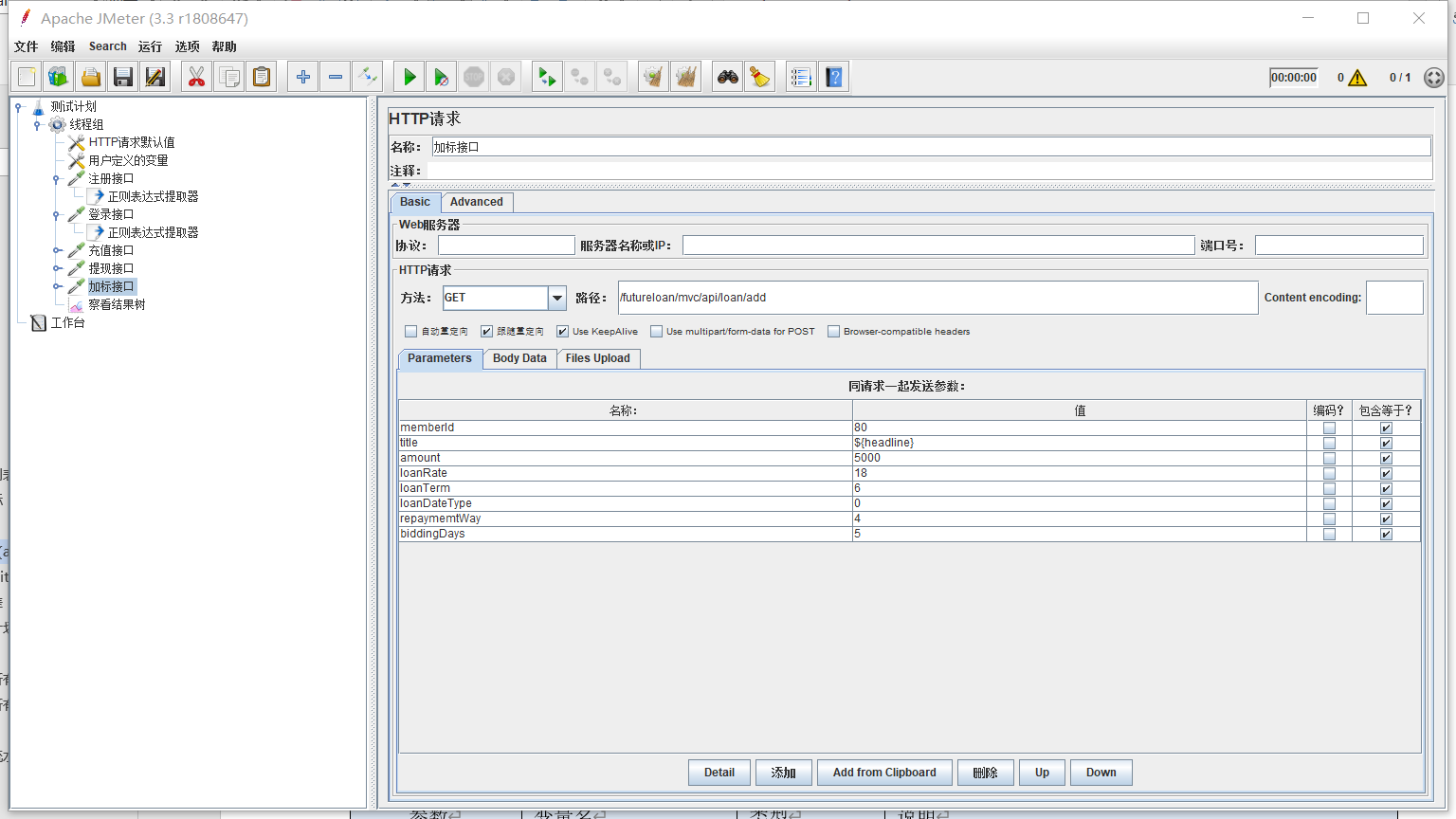
Task: Paste using the clipboard toolbar icon
Action: tap(261, 77)
